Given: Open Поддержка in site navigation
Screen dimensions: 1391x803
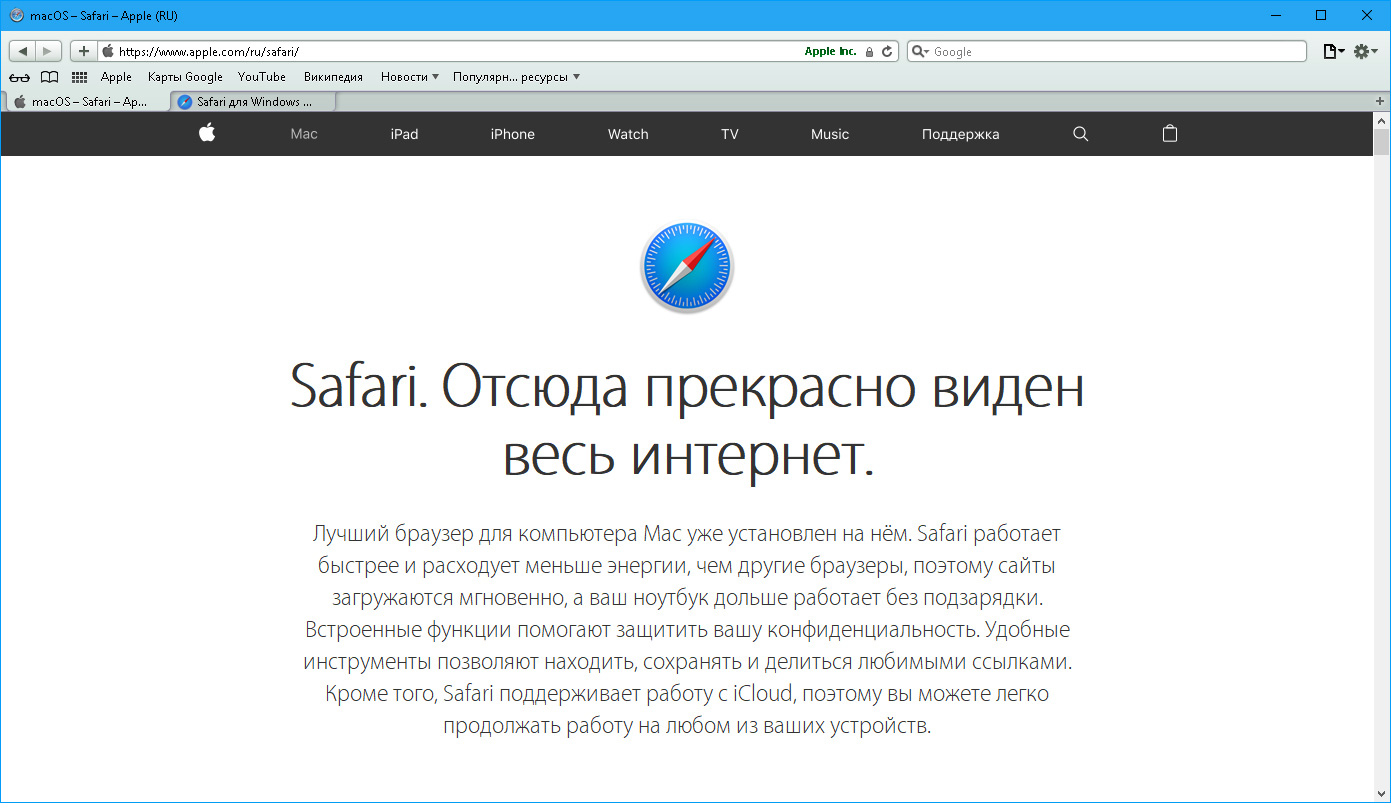Looking at the screenshot, I should [960, 134].
